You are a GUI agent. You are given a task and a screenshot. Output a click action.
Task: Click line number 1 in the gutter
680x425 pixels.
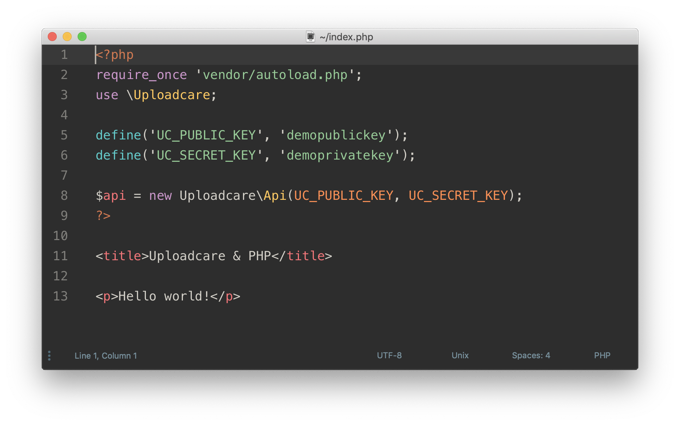(x=64, y=55)
